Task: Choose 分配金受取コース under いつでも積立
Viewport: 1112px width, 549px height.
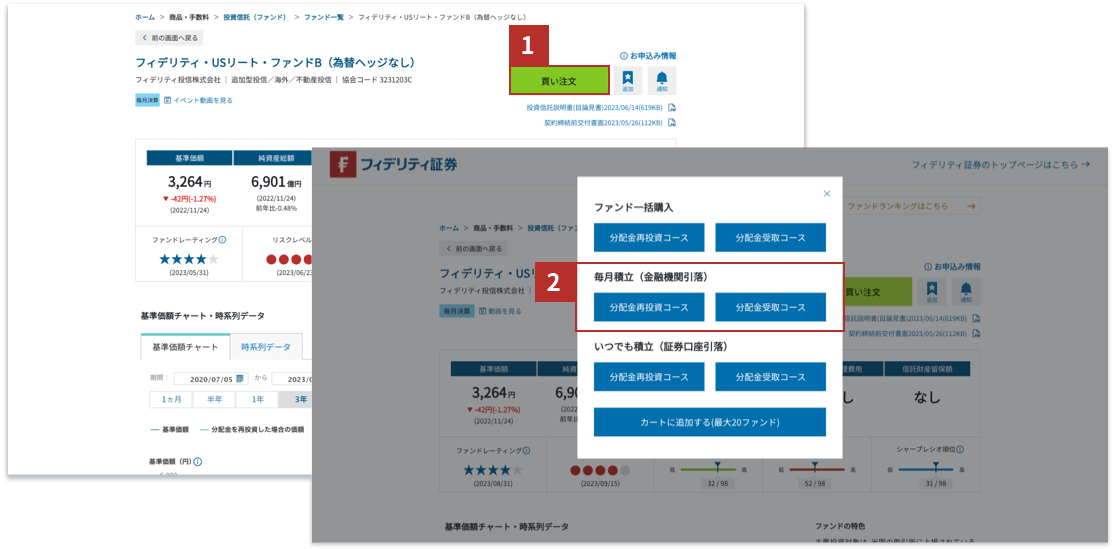Action: coord(771,377)
